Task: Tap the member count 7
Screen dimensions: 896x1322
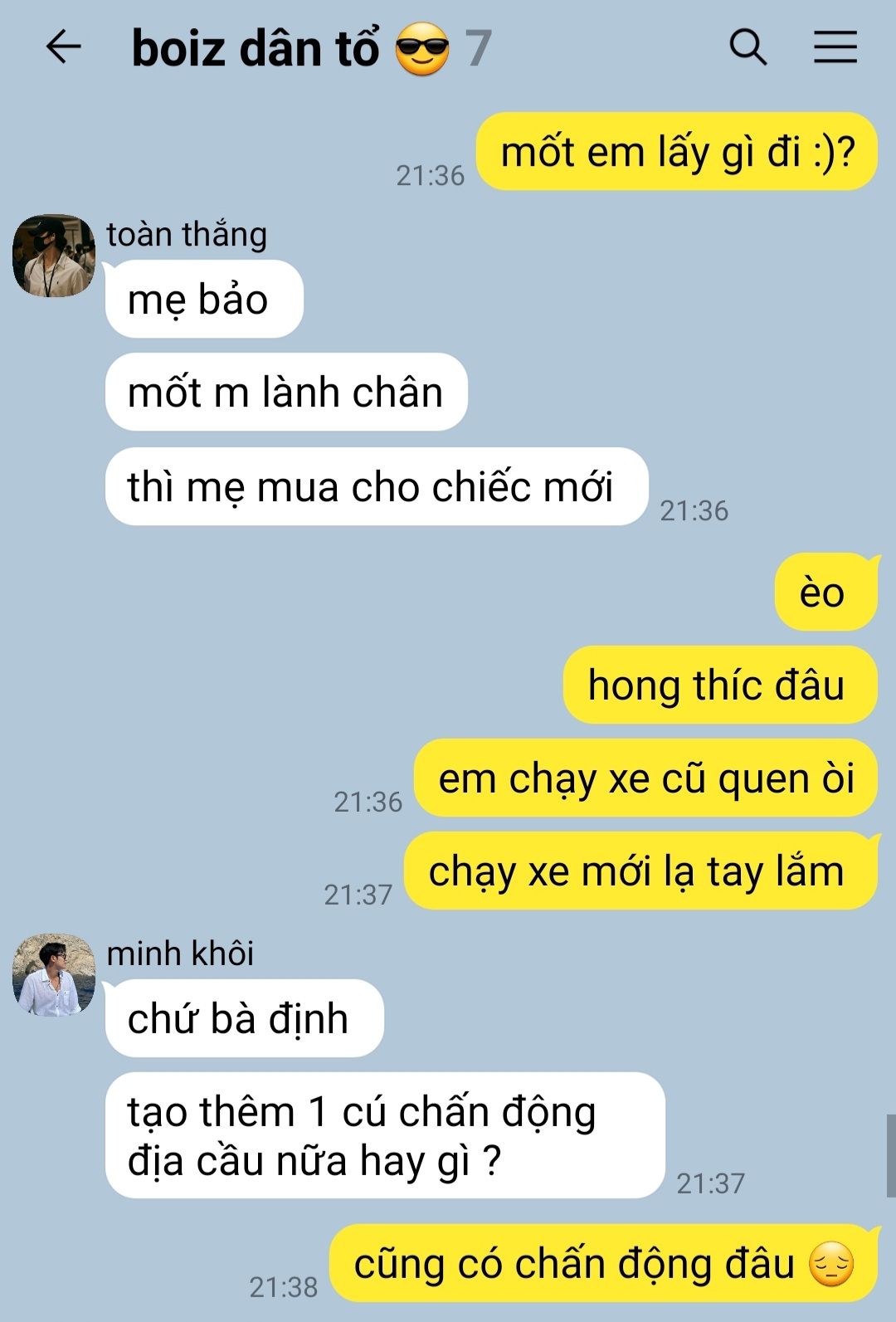Action: pos(478,49)
